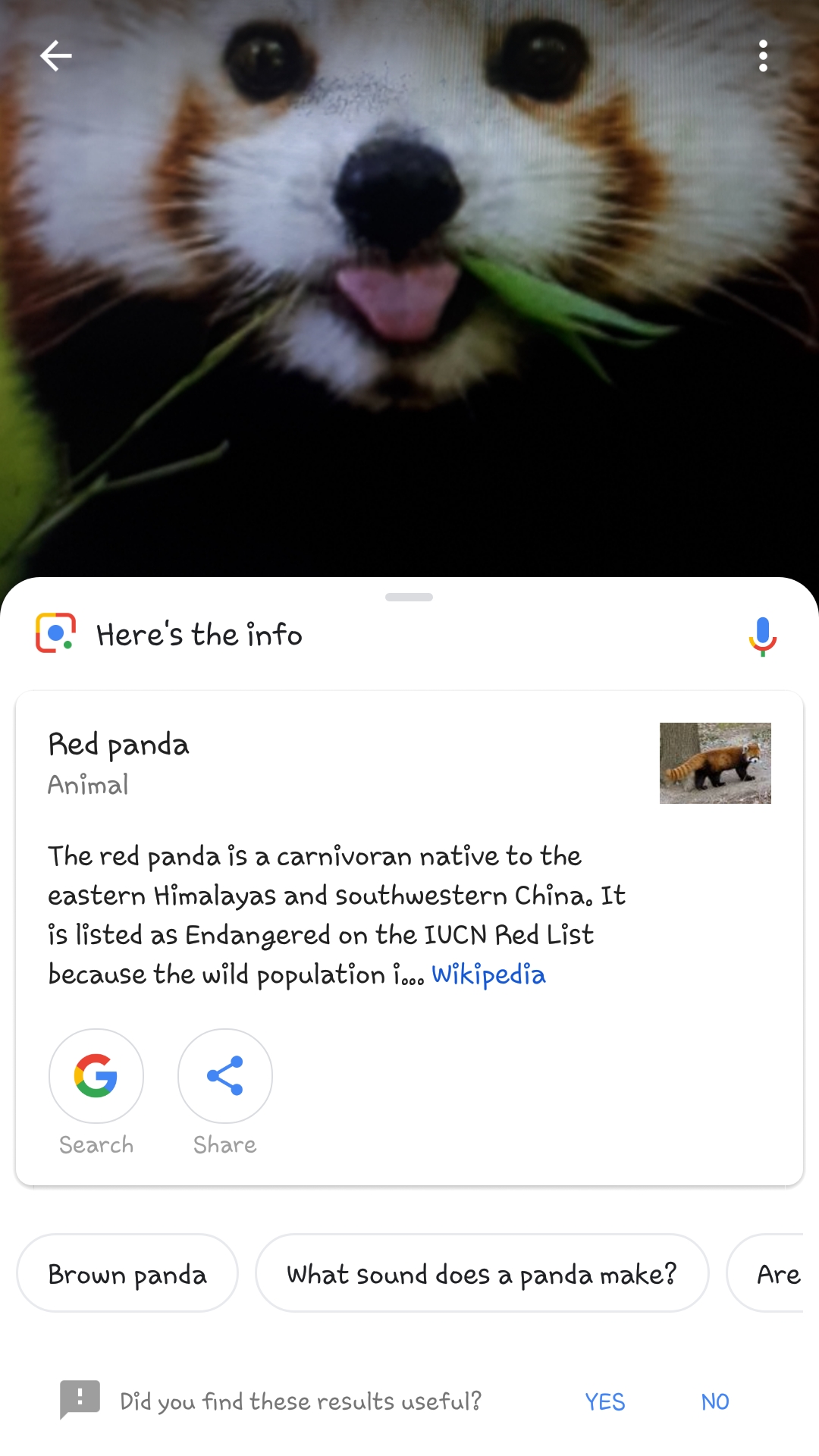
Task: Answer NO to results useful
Action: (715, 1402)
